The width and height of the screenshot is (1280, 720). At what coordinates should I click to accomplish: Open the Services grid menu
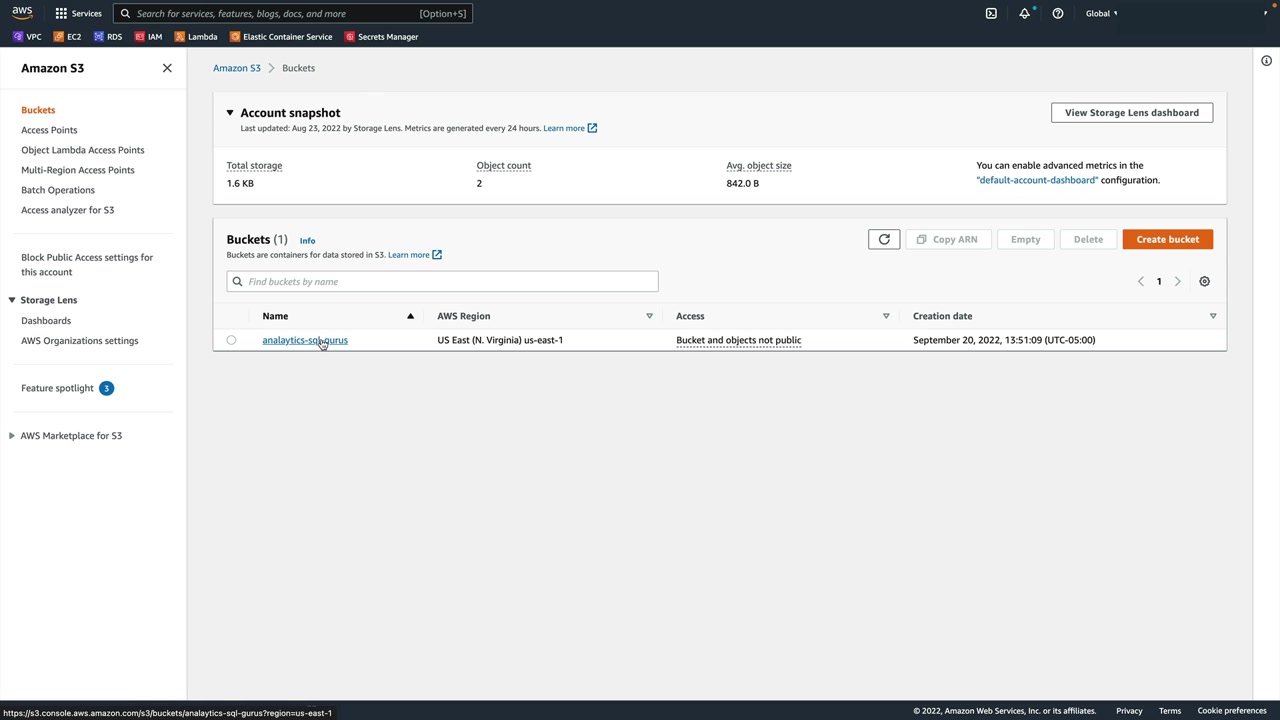pos(78,13)
